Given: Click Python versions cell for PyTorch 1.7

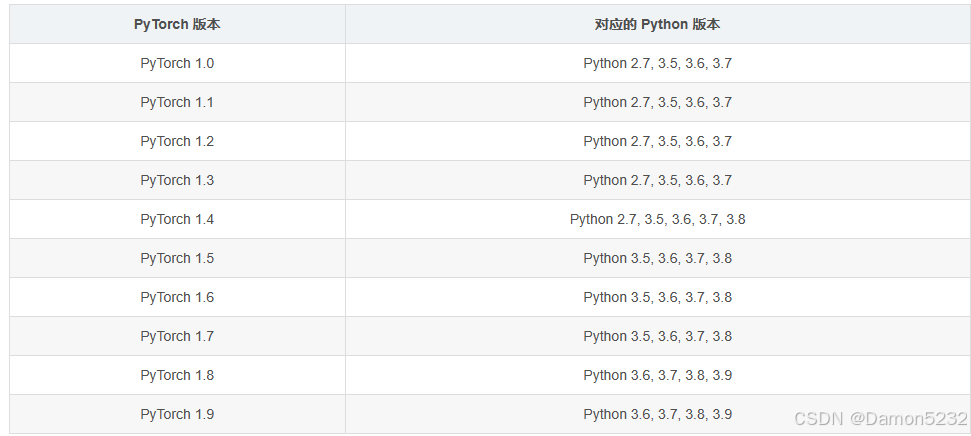Looking at the screenshot, I should tap(657, 336).
